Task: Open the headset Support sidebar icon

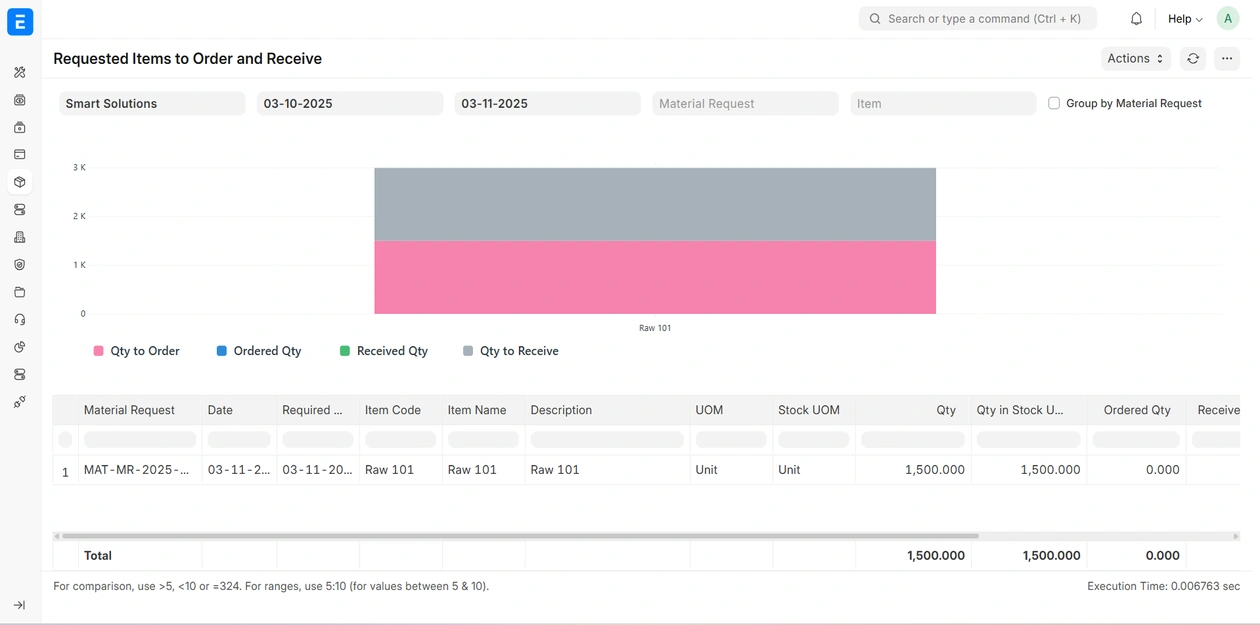Action: coord(20,320)
